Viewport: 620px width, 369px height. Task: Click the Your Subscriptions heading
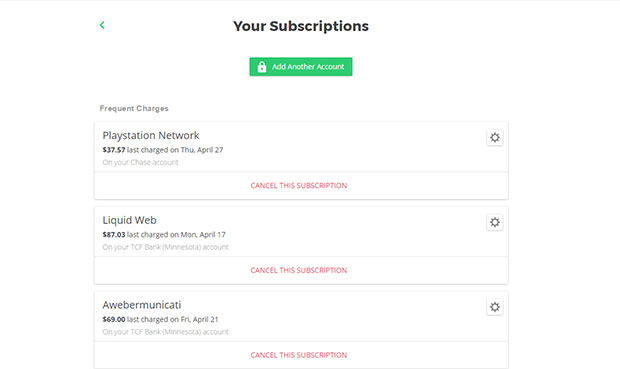[301, 26]
